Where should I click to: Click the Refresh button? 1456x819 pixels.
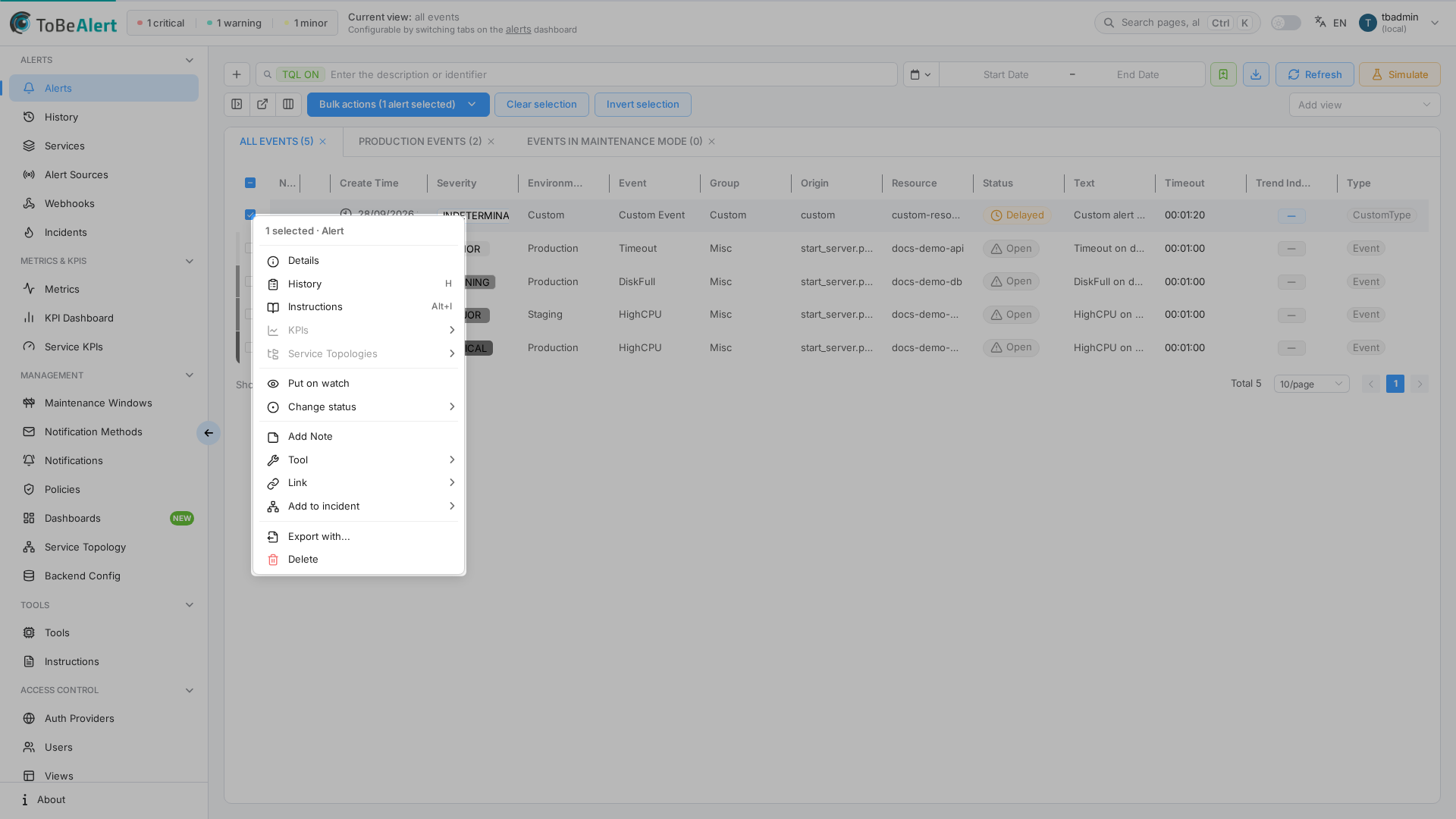(x=1314, y=74)
